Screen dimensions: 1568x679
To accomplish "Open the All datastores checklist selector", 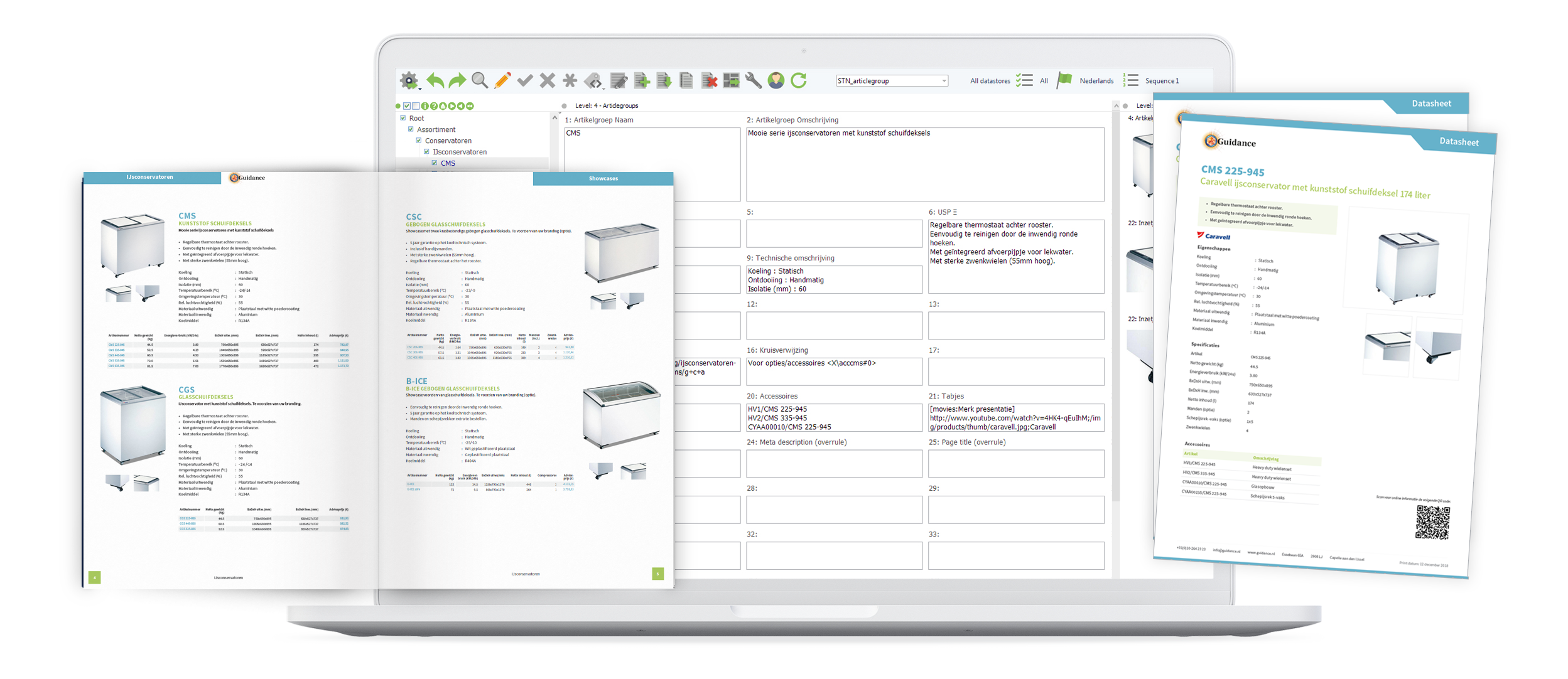I will click(1024, 80).
